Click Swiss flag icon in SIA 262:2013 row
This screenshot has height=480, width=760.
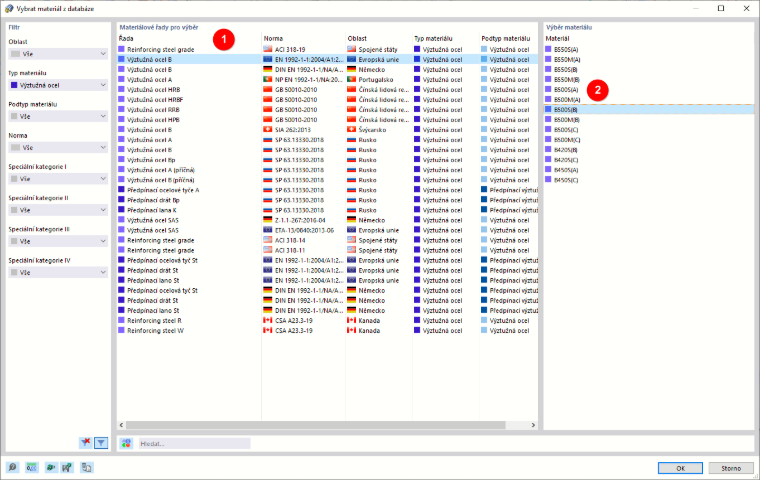[268, 129]
